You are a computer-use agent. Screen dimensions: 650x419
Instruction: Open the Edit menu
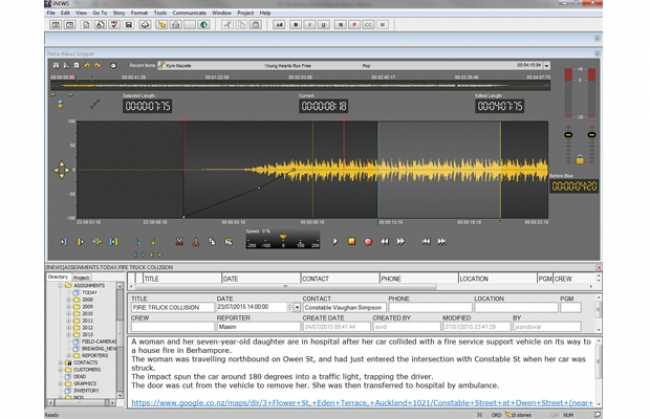pyautogui.click(x=65, y=13)
